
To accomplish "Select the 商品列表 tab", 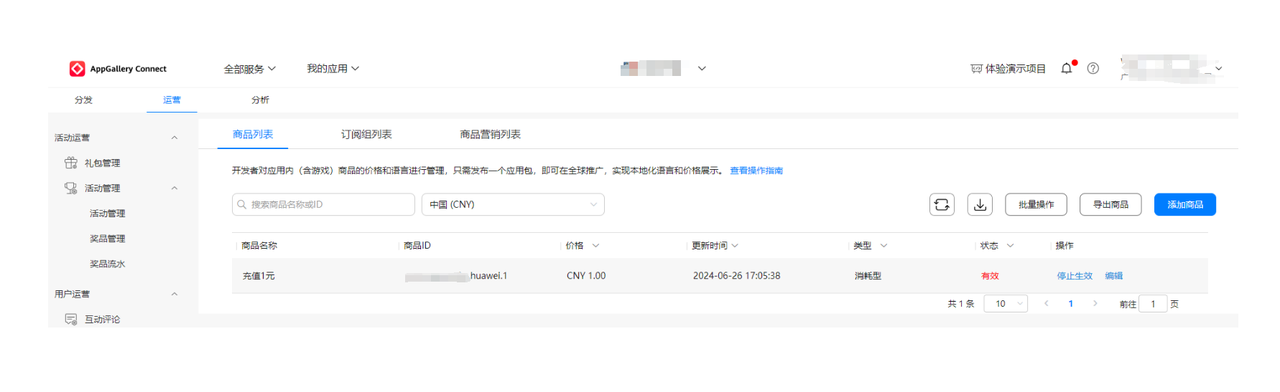I will [x=253, y=134].
